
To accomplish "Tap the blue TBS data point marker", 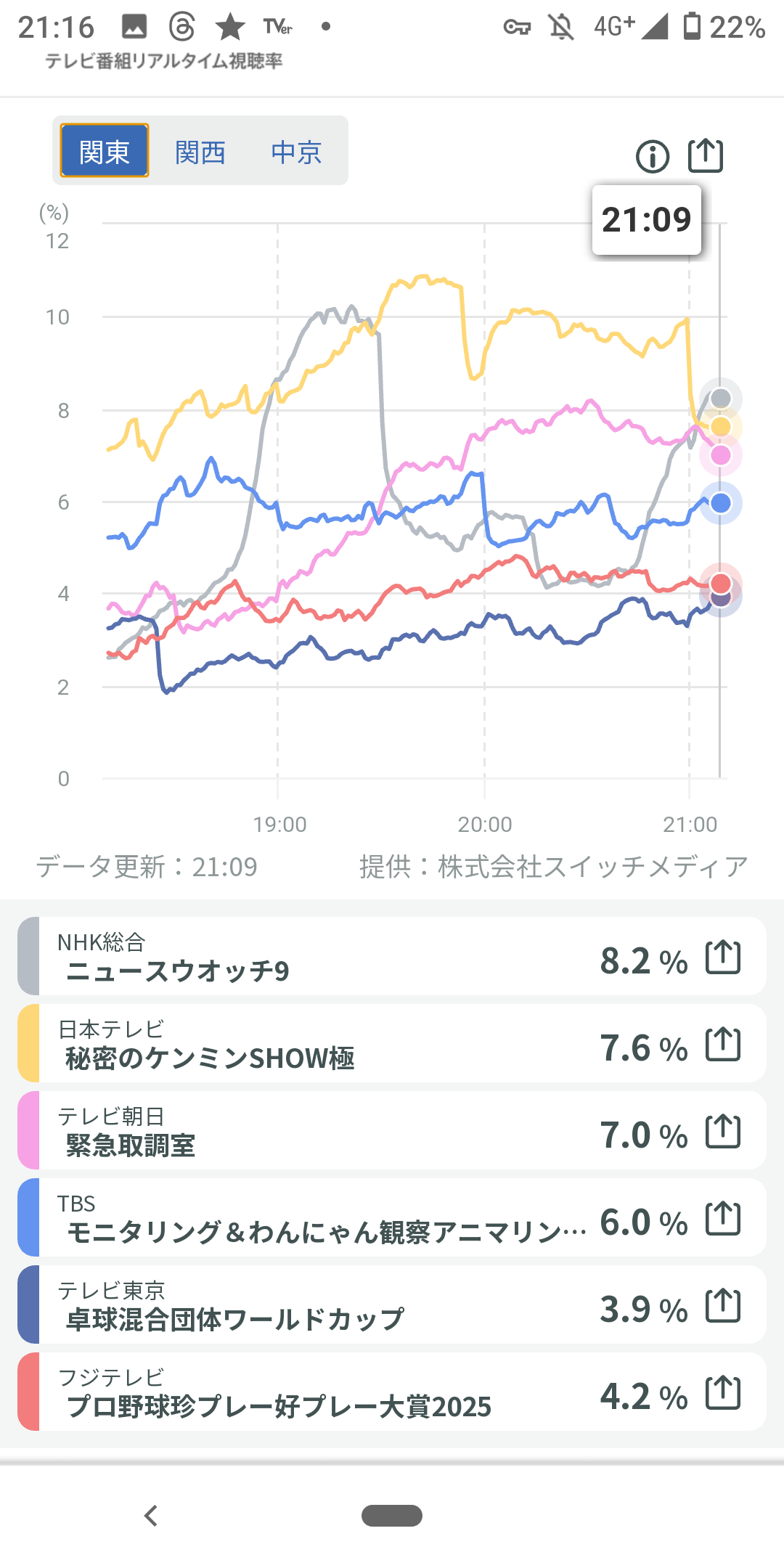I will point(720,503).
